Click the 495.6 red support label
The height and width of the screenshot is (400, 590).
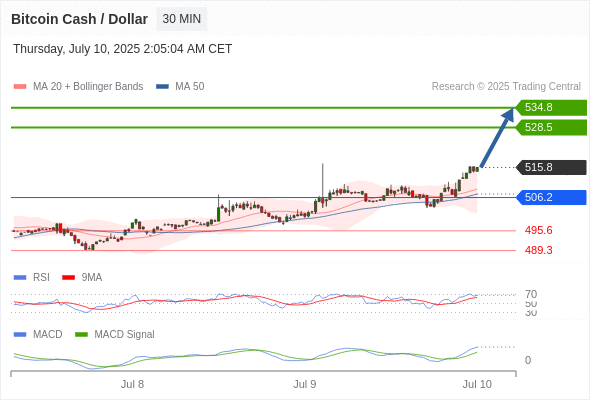(539, 230)
